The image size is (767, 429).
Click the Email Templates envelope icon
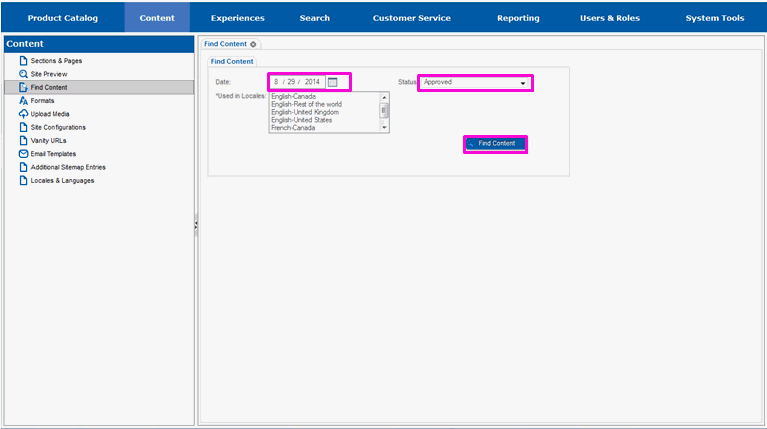click(23, 154)
